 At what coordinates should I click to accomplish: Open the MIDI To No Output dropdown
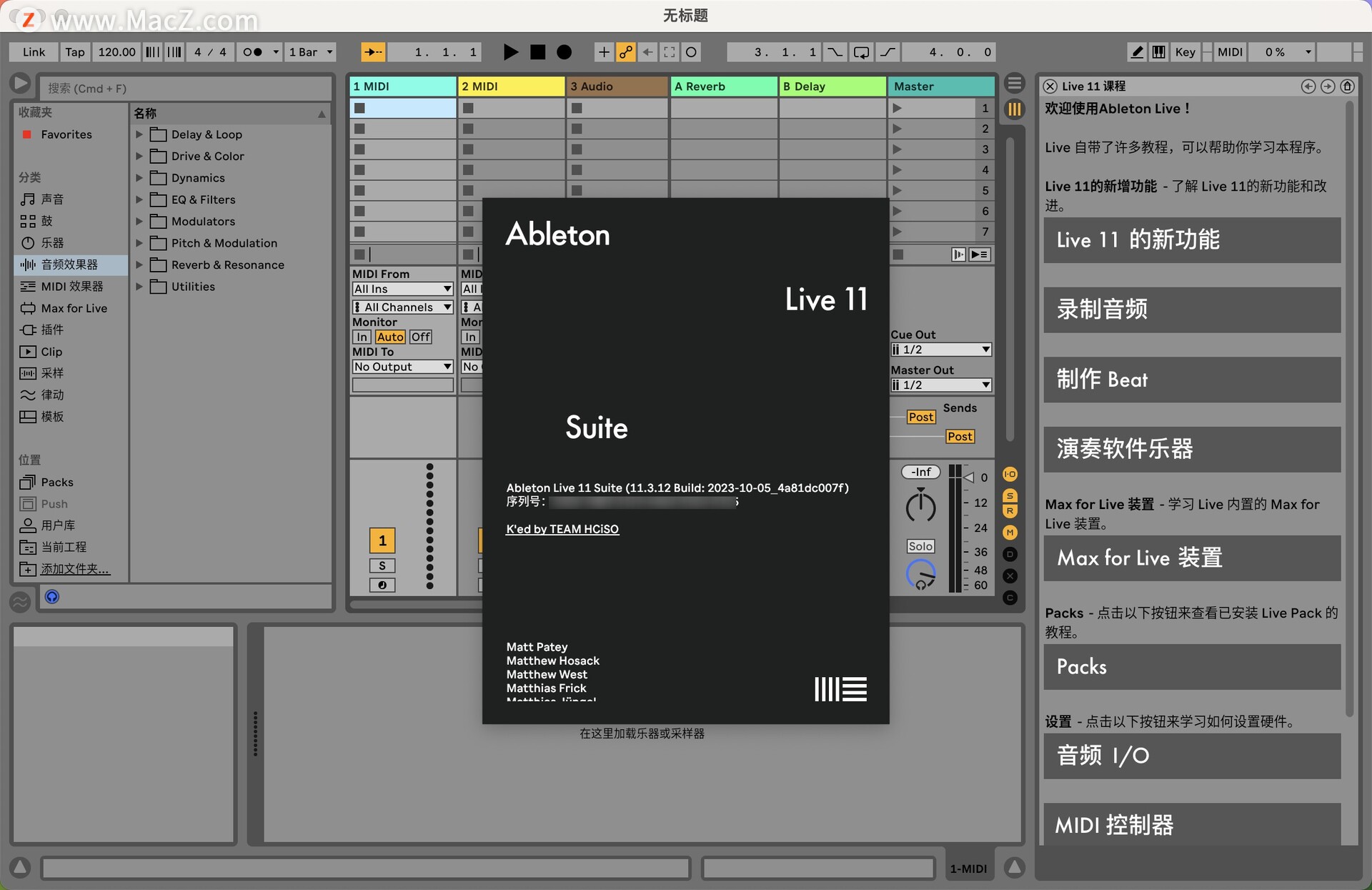[x=403, y=367]
